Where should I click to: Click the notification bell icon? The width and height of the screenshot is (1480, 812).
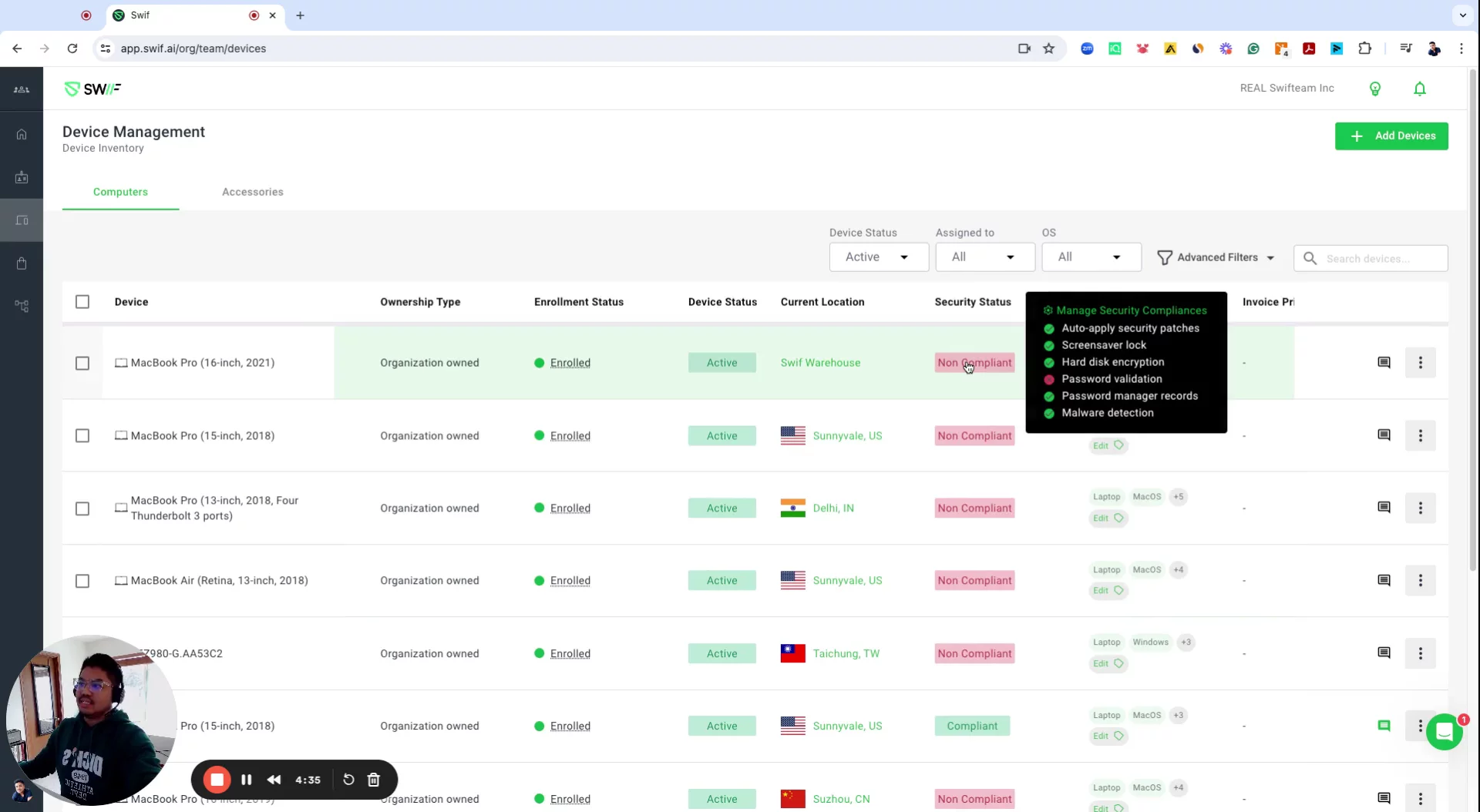pos(1419,89)
